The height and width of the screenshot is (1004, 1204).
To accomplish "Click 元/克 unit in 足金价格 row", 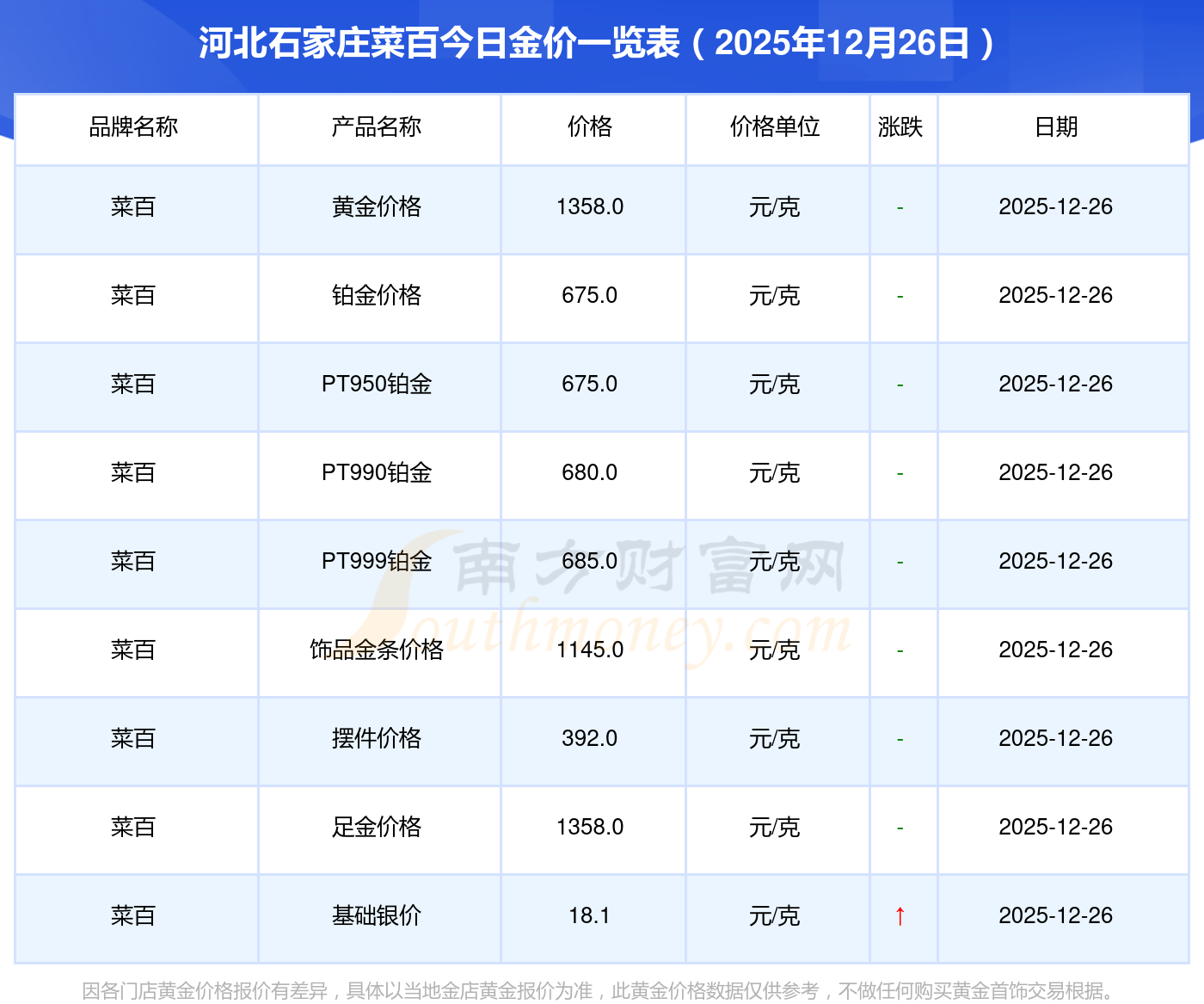I will click(775, 828).
